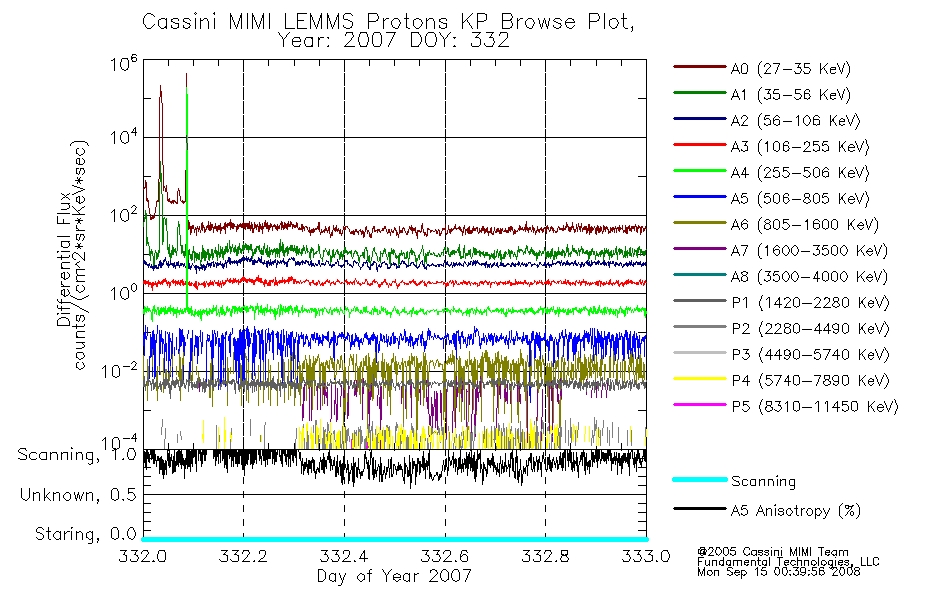Viewport: 950px width, 600px height.
Task: Click the A3 (106-255 KeV) legend label
Action: [x=800, y=147]
